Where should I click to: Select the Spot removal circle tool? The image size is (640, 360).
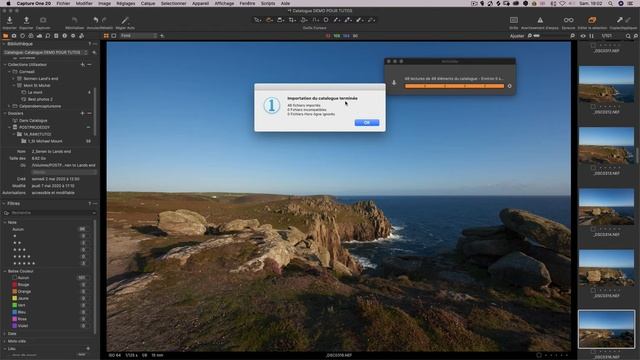(326, 20)
